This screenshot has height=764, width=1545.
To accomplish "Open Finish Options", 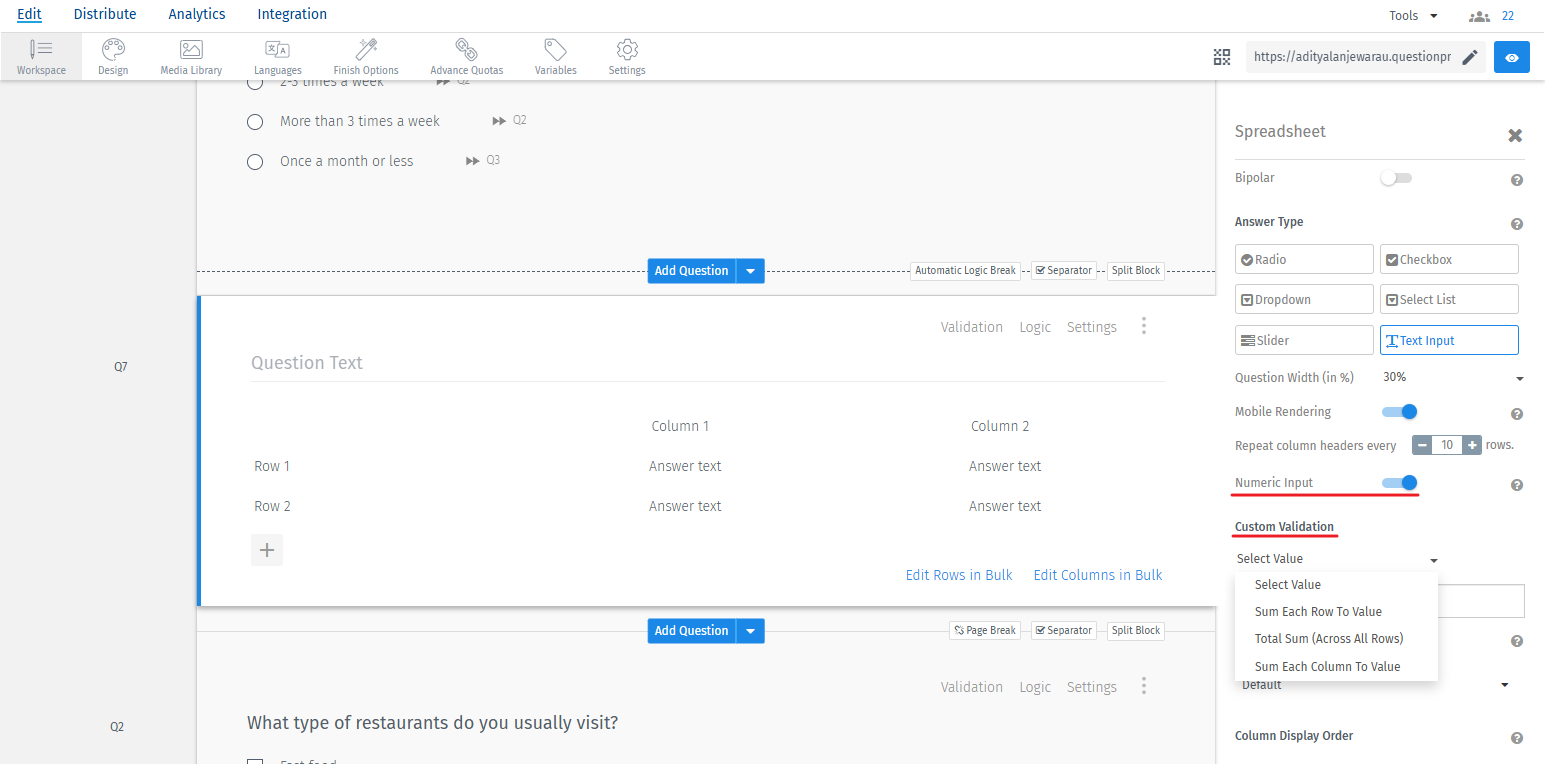I will pyautogui.click(x=365, y=57).
